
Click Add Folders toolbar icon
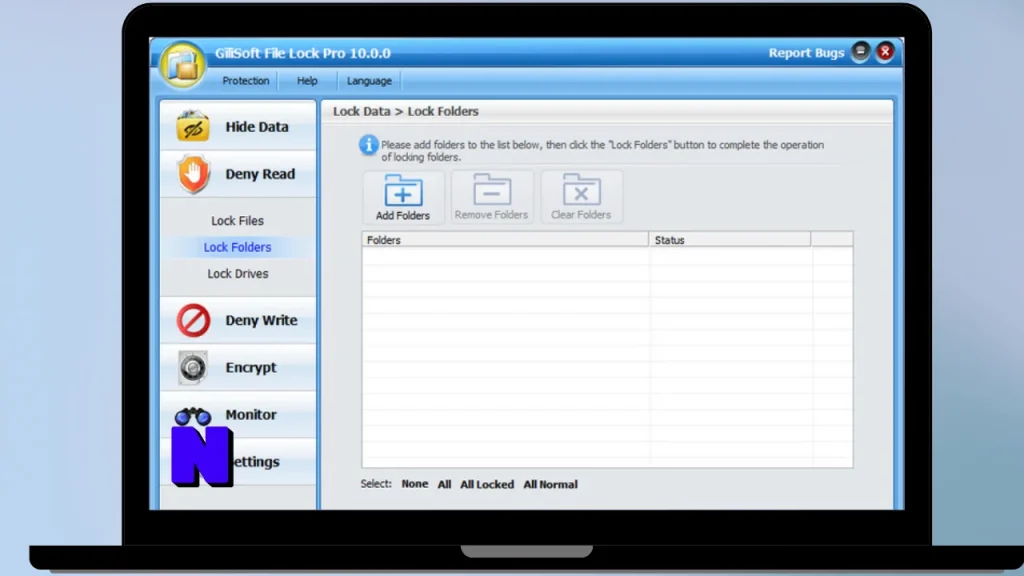point(403,197)
